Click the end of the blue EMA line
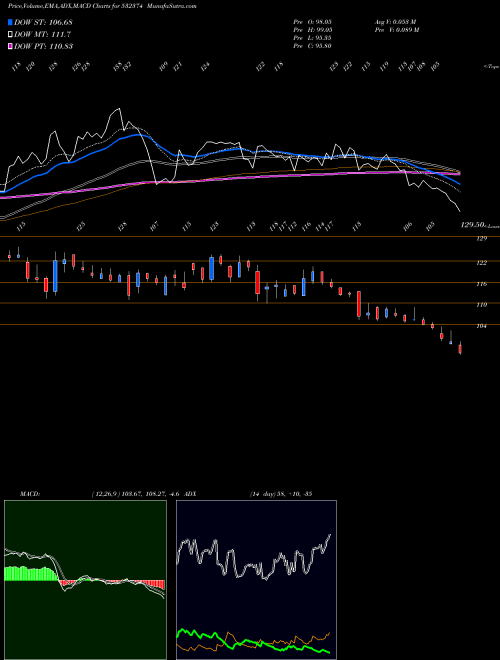 tap(459, 184)
